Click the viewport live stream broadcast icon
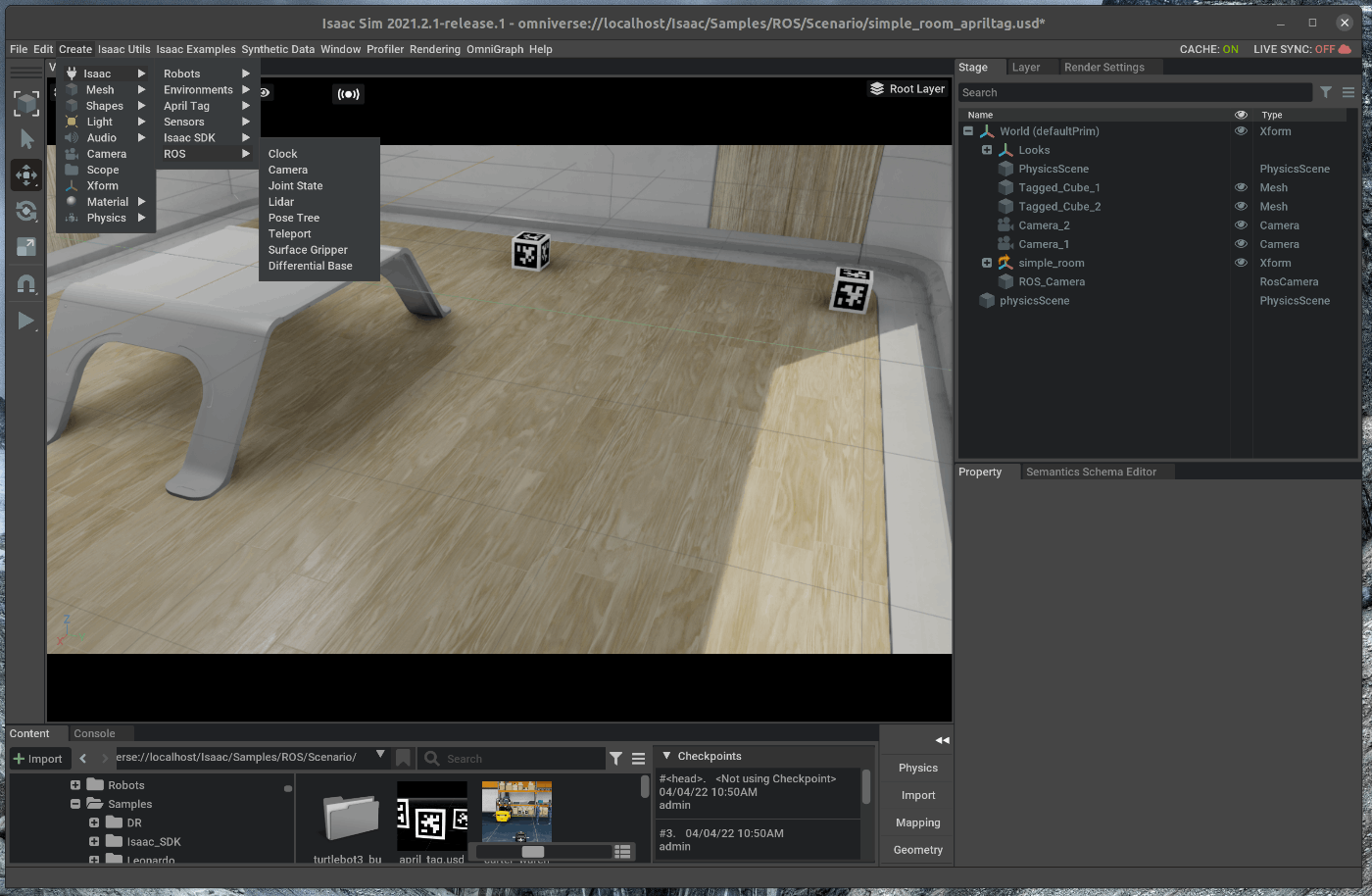Image resolution: width=1372 pixels, height=896 pixels. click(348, 94)
